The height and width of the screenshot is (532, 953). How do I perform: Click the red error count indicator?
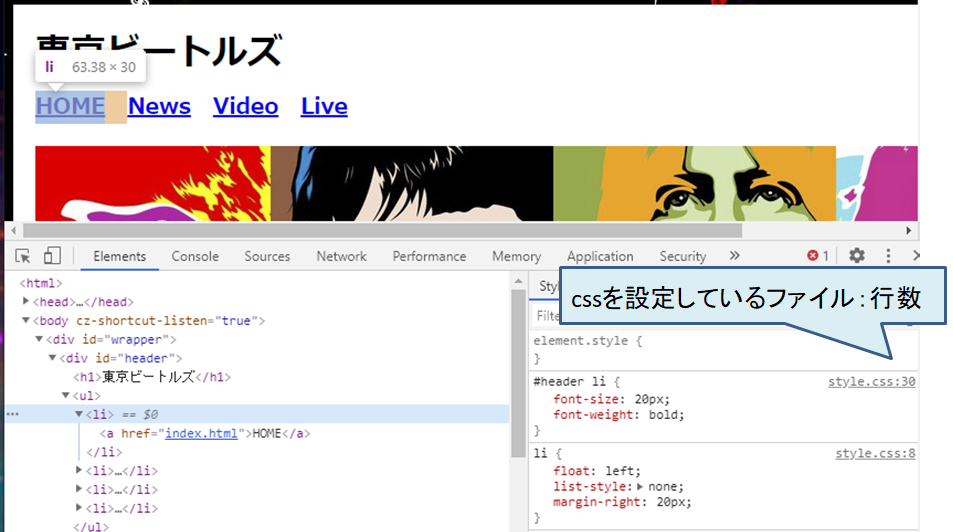(x=817, y=256)
